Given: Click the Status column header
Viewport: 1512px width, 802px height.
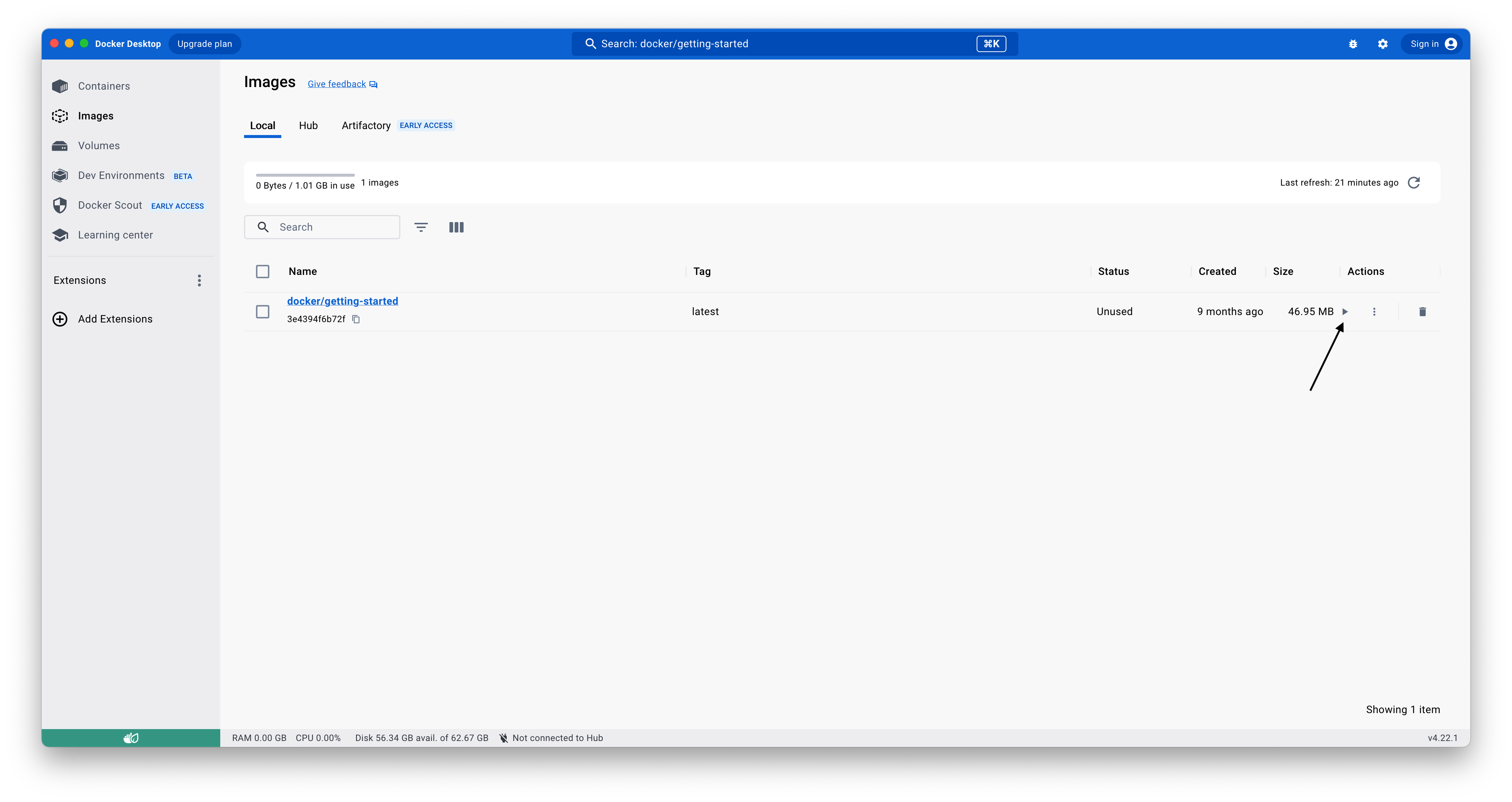Looking at the screenshot, I should click(x=1114, y=271).
